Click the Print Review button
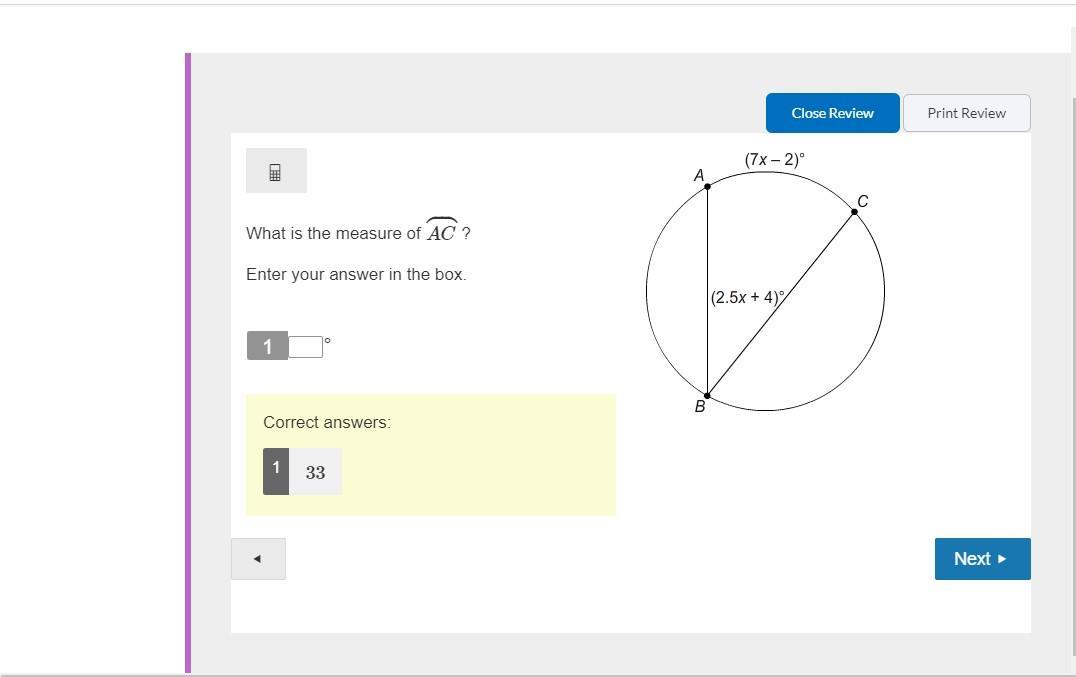This screenshot has width=1076, height=677. point(966,113)
